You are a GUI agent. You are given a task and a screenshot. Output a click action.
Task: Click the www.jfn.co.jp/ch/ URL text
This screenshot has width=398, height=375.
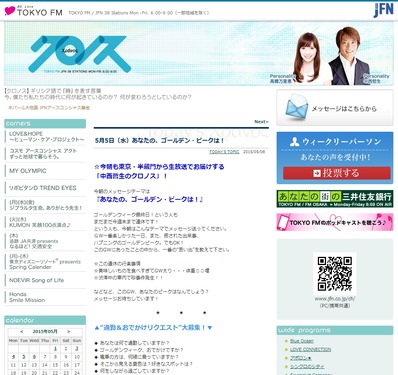point(335,299)
